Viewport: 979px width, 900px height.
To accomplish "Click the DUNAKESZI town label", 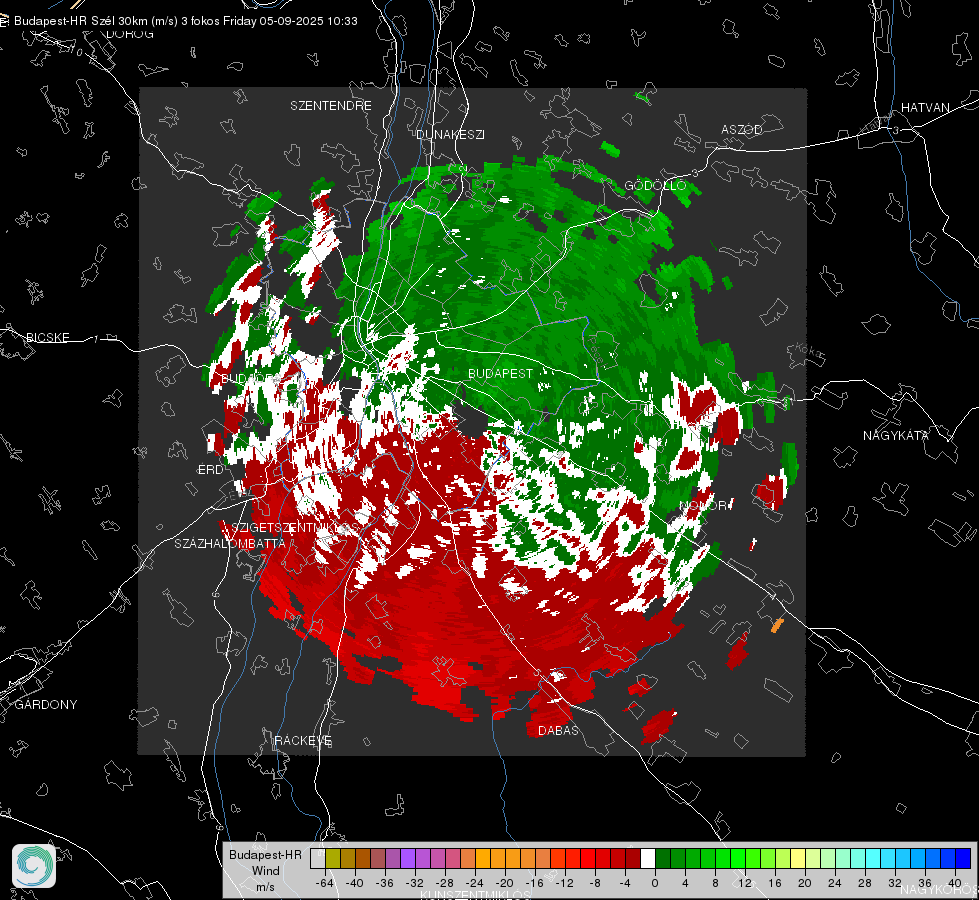I will [x=450, y=134].
